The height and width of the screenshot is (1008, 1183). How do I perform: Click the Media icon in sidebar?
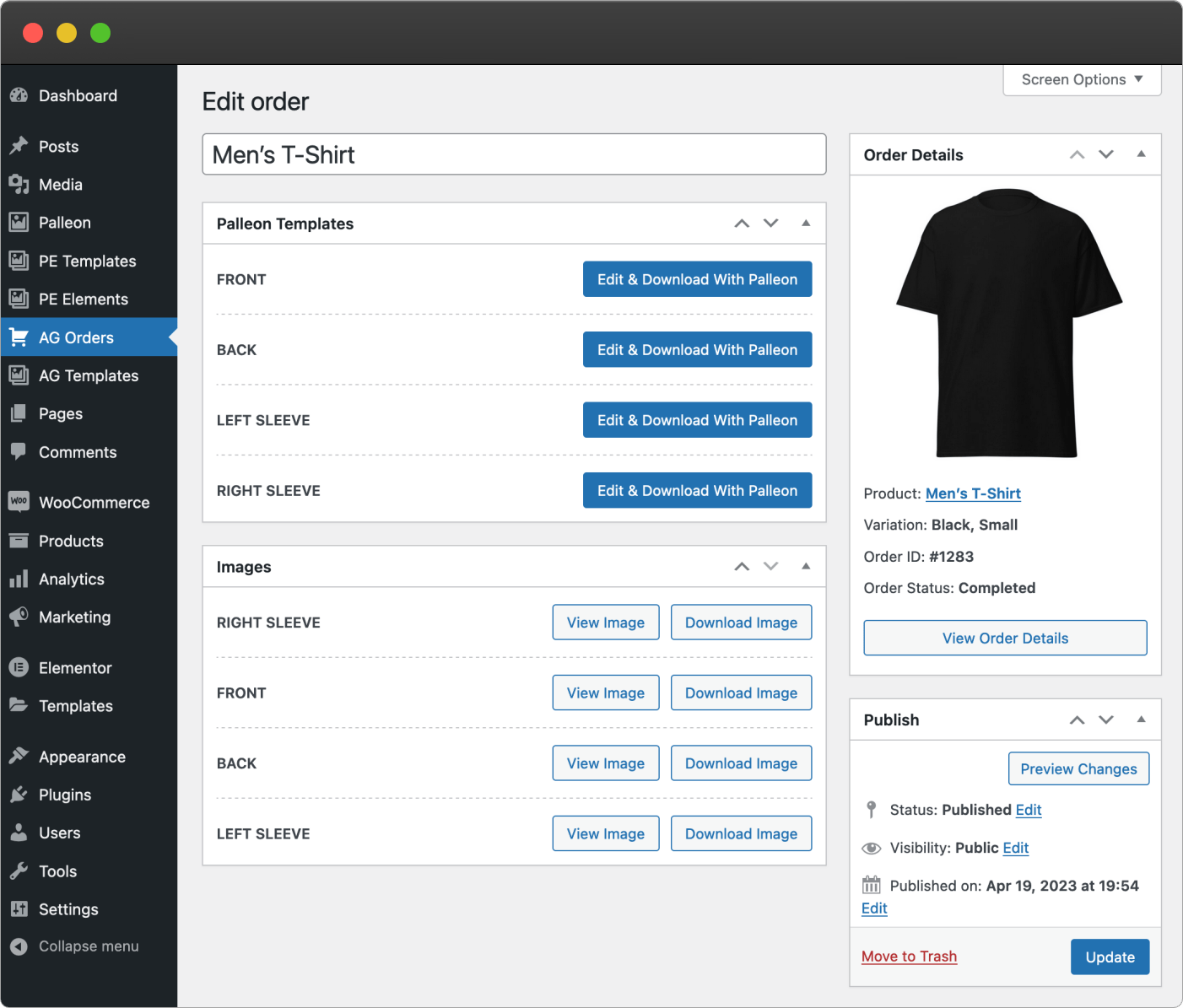(x=19, y=184)
